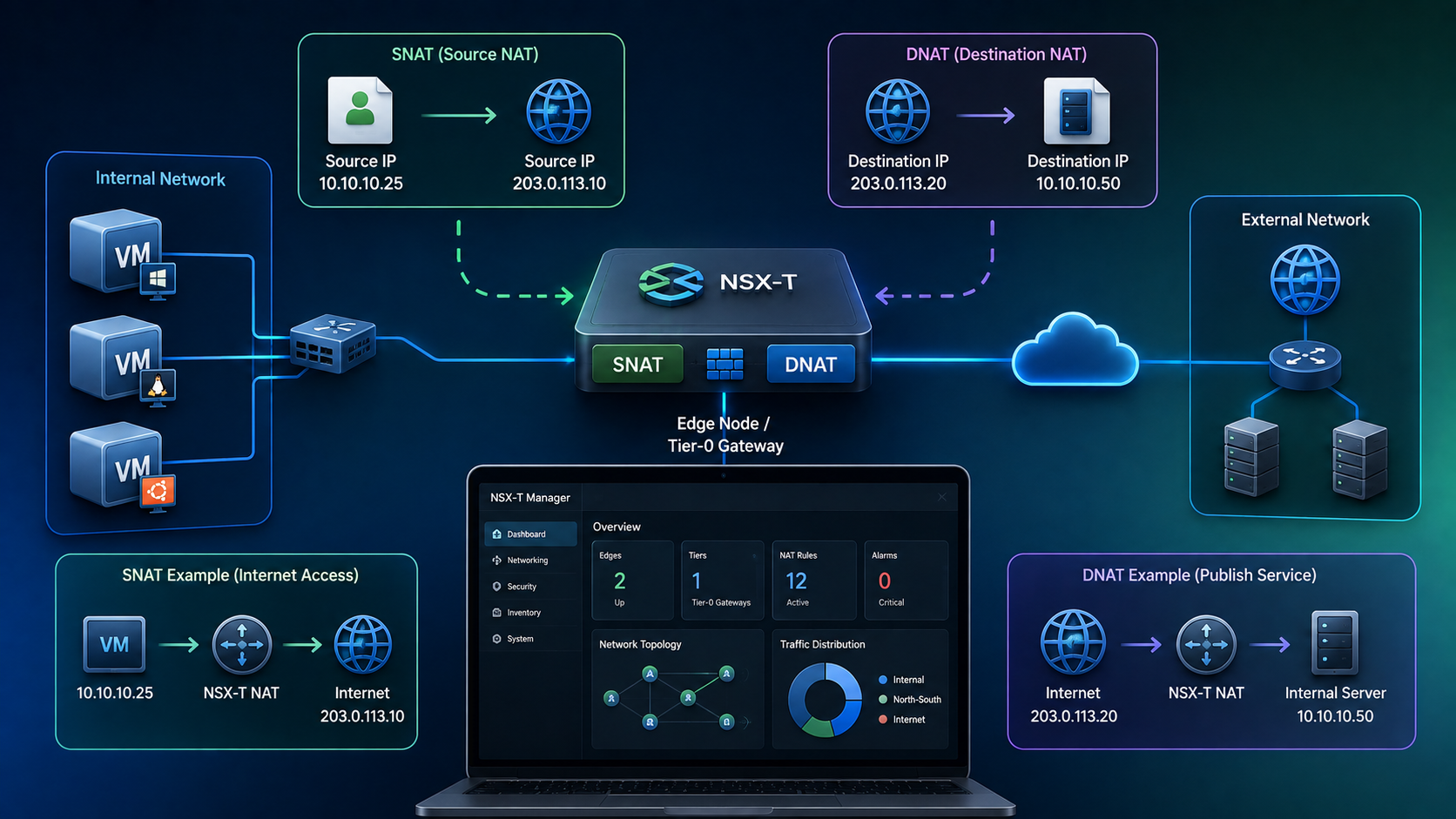The image size is (1456, 819).
Task: Click the Networking icon in the sidebar
Action: [x=497, y=561]
